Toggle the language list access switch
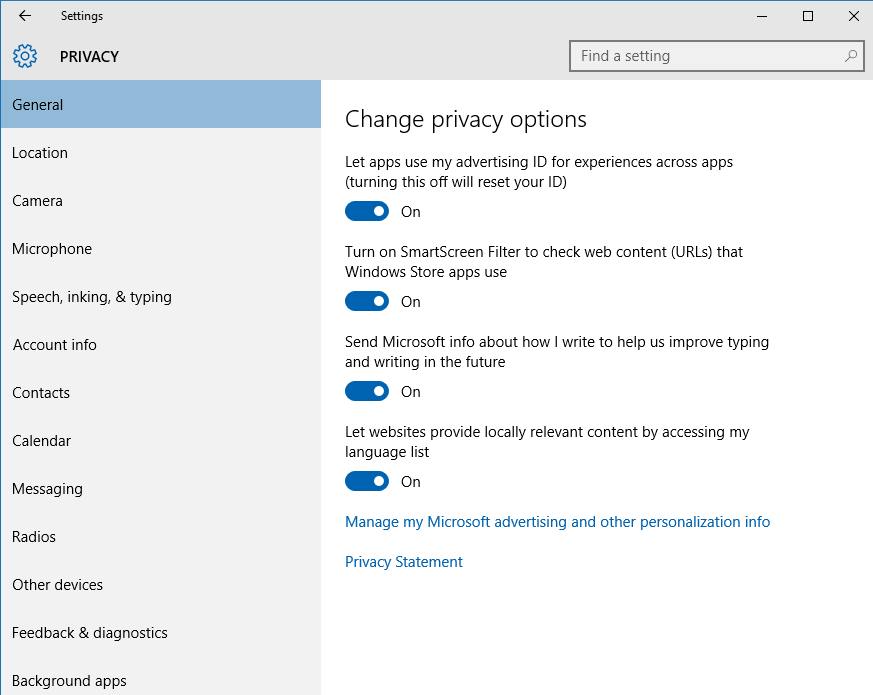 coord(367,481)
